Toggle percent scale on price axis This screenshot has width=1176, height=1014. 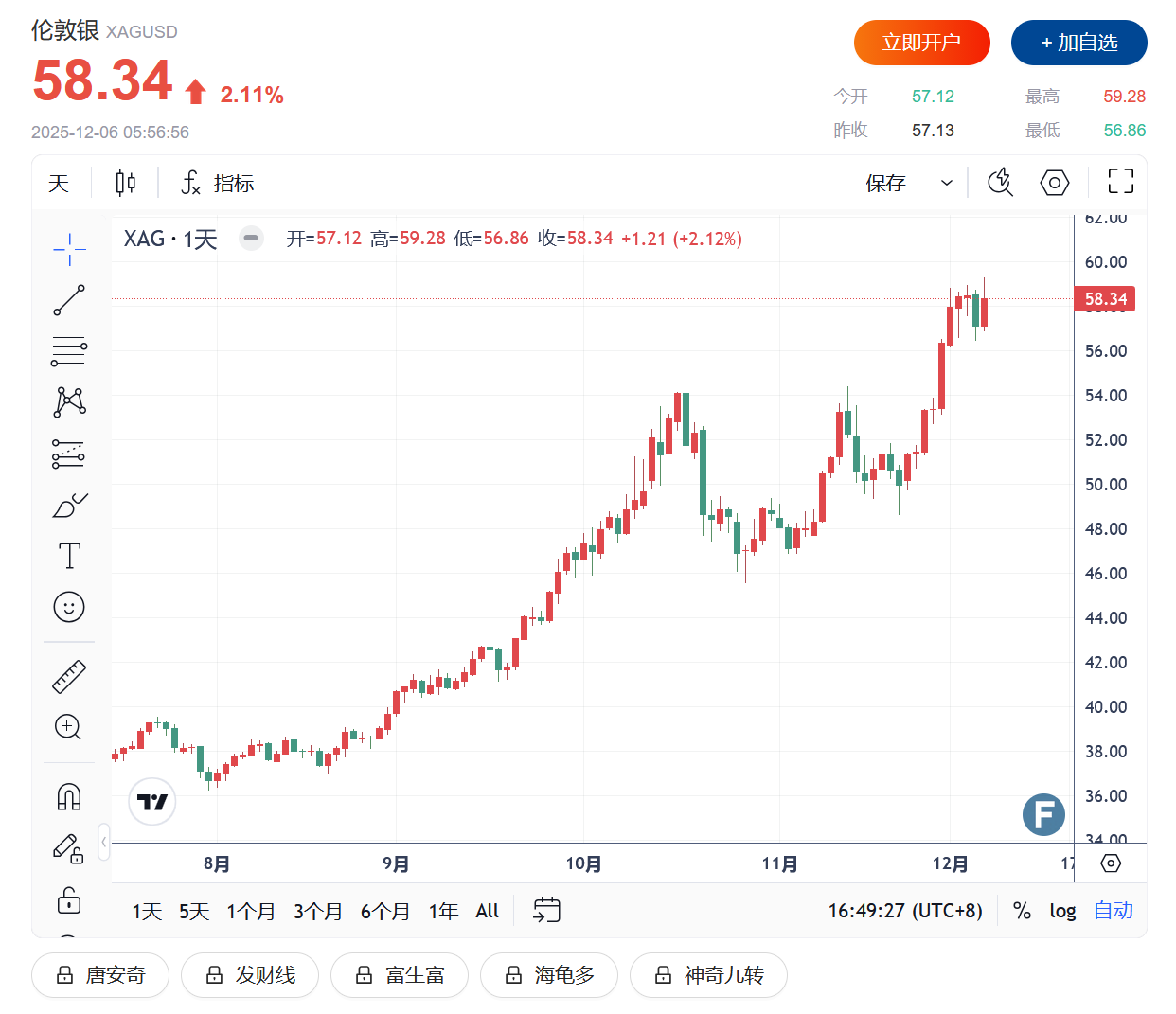[1022, 911]
